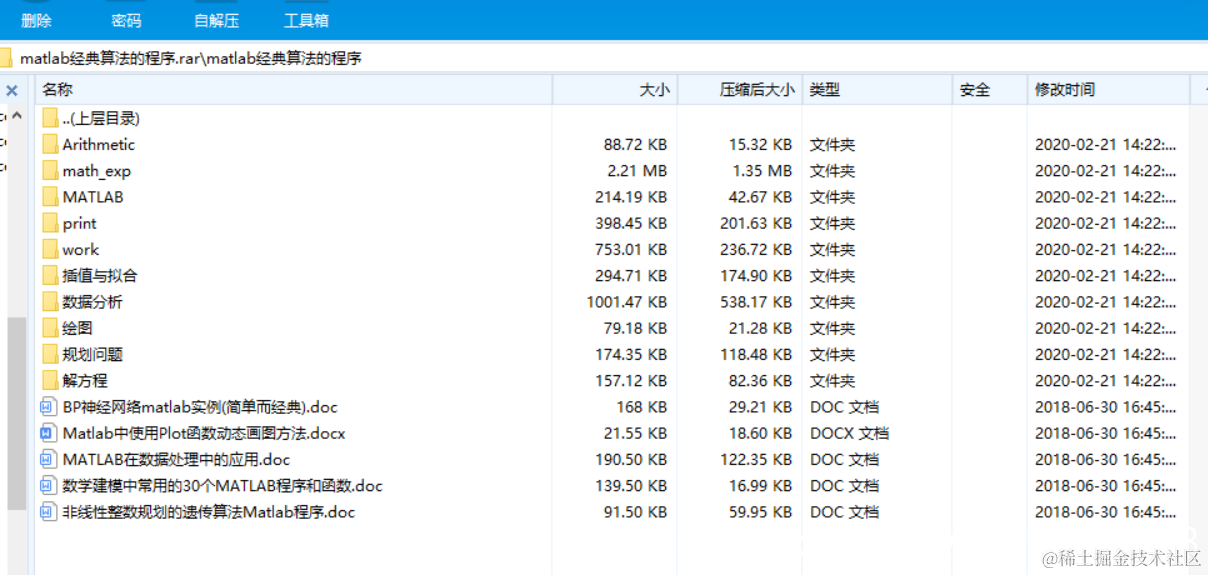Screen dimensions: 1208x575
Task: Click the MATLAB在数据处理中的应用 doc icon
Action: [47, 459]
